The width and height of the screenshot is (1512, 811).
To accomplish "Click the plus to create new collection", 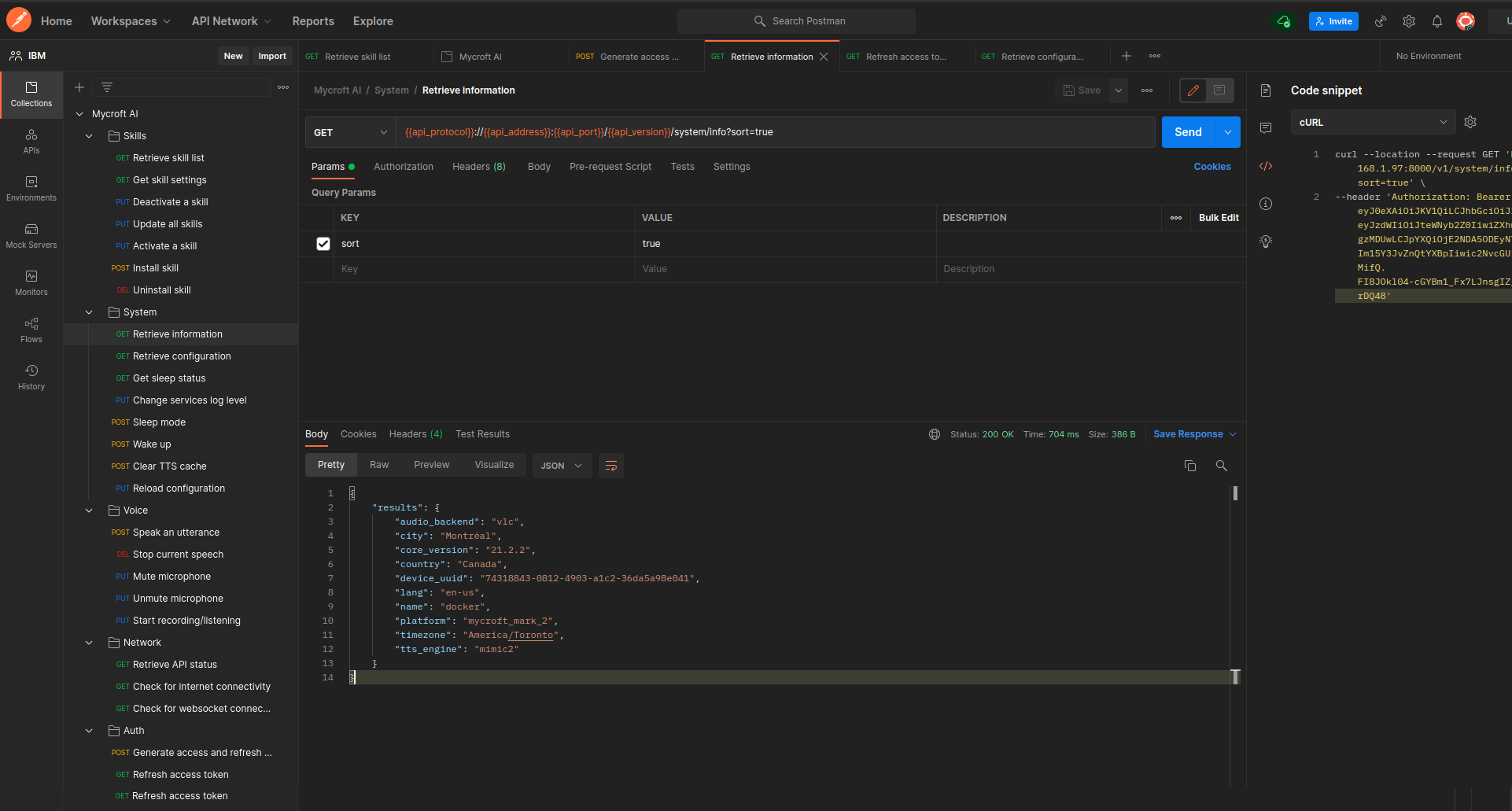I will coord(79,87).
